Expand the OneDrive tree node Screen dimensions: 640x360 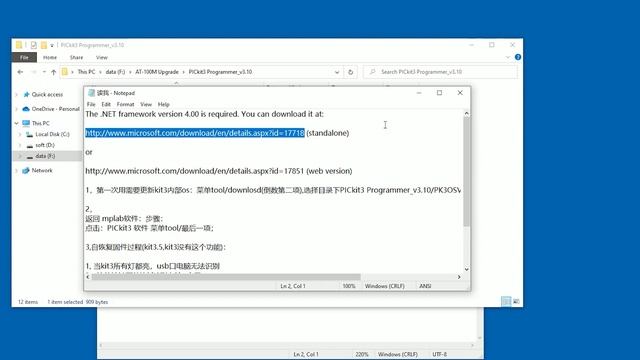click(x=17, y=109)
